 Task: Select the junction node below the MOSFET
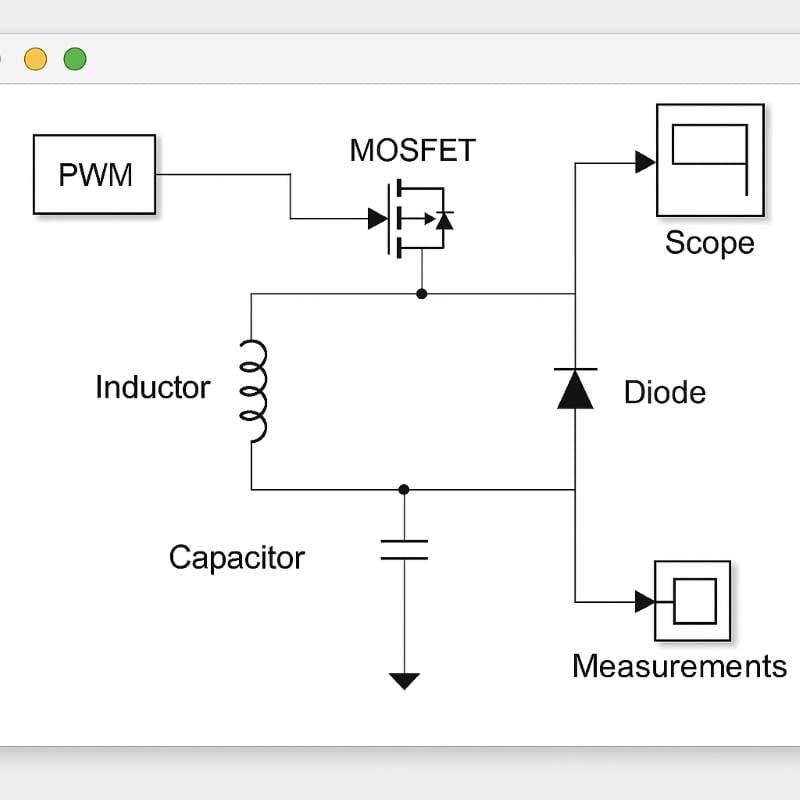(x=422, y=294)
